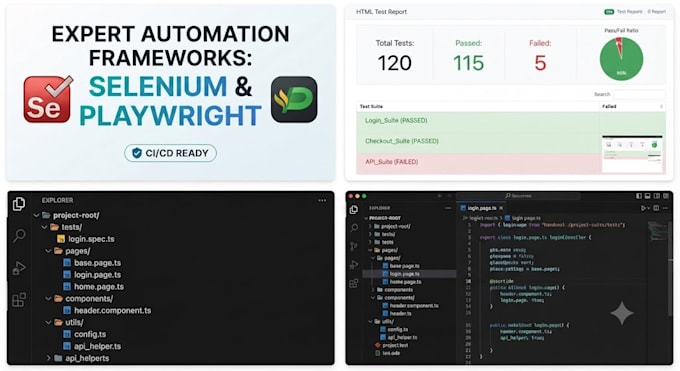Click the report Search input field
Screen dimensions: 680x371
[639, 94]
